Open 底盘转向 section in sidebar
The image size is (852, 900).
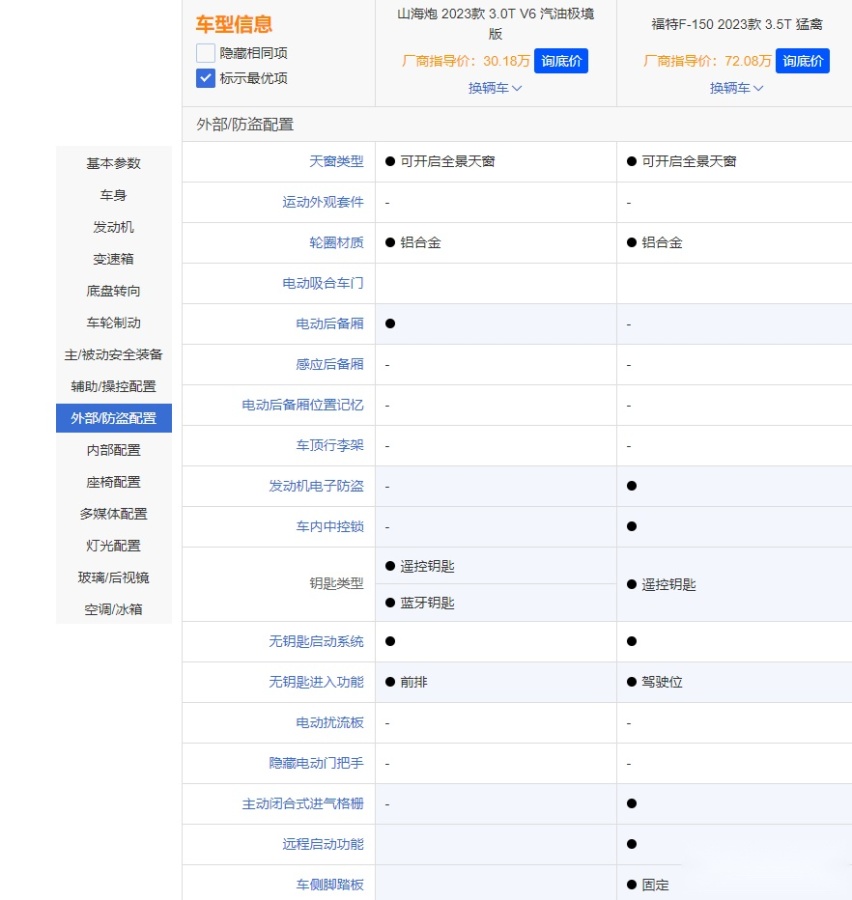[x=114, y=291]
